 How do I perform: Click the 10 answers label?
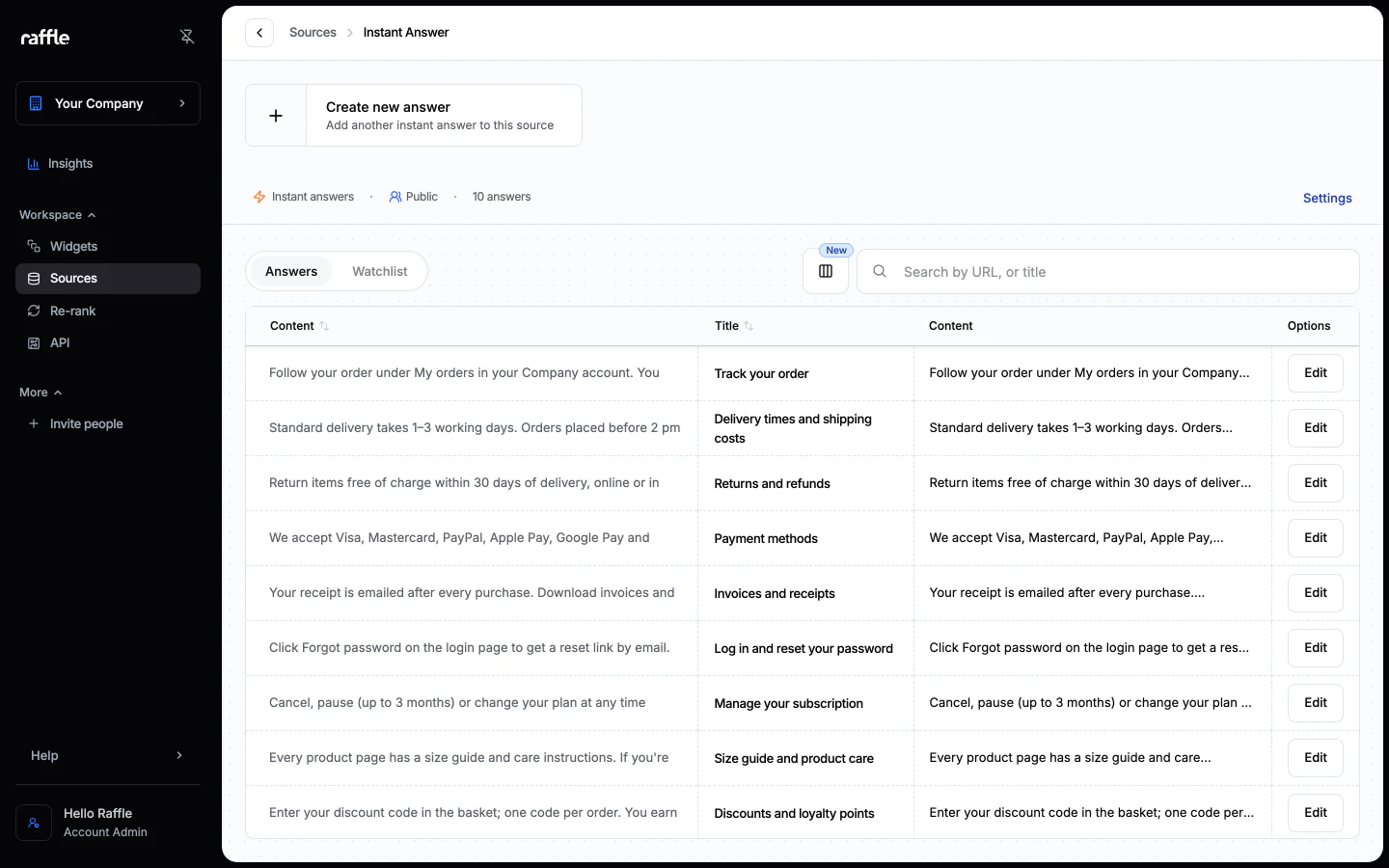(502, 197)
